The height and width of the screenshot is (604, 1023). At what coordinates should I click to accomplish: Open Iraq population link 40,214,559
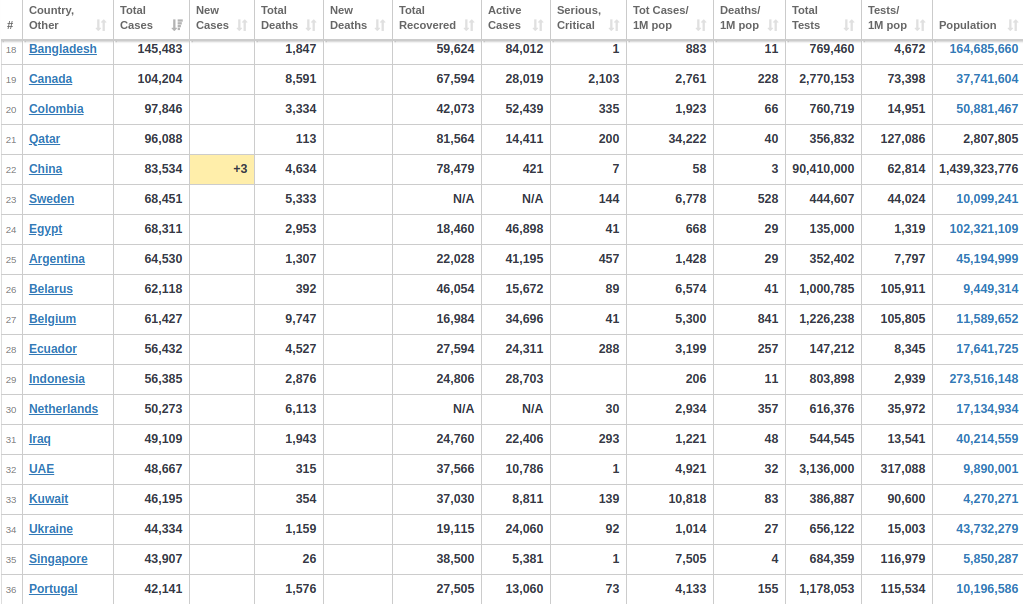[x=987, y=439]
